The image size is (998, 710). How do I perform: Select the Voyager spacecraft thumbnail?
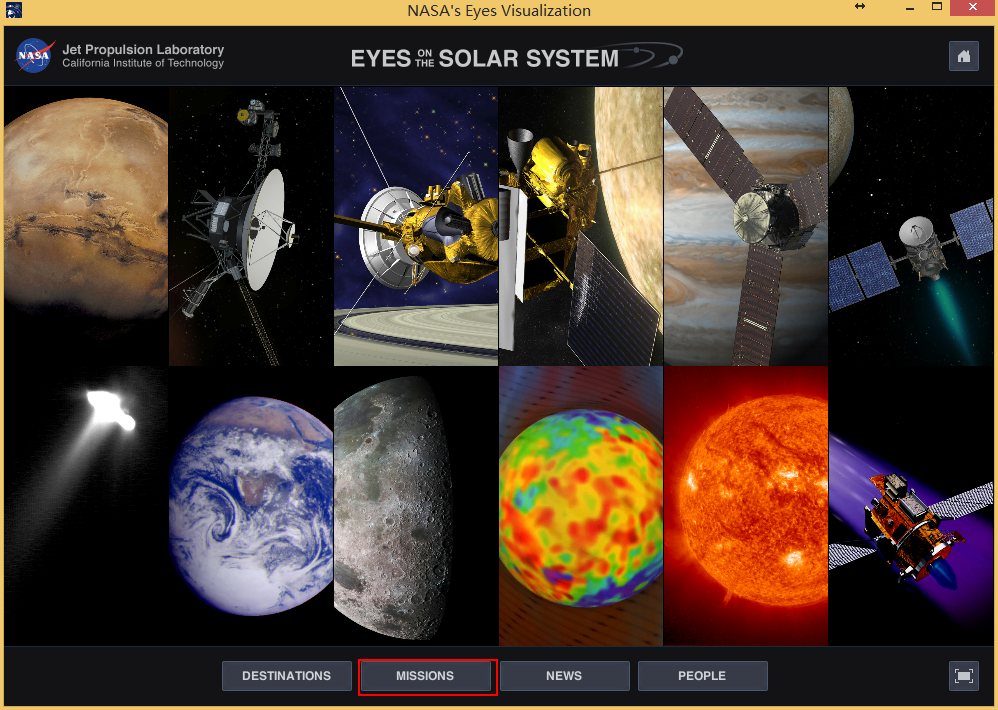click(x=250, y=225)
